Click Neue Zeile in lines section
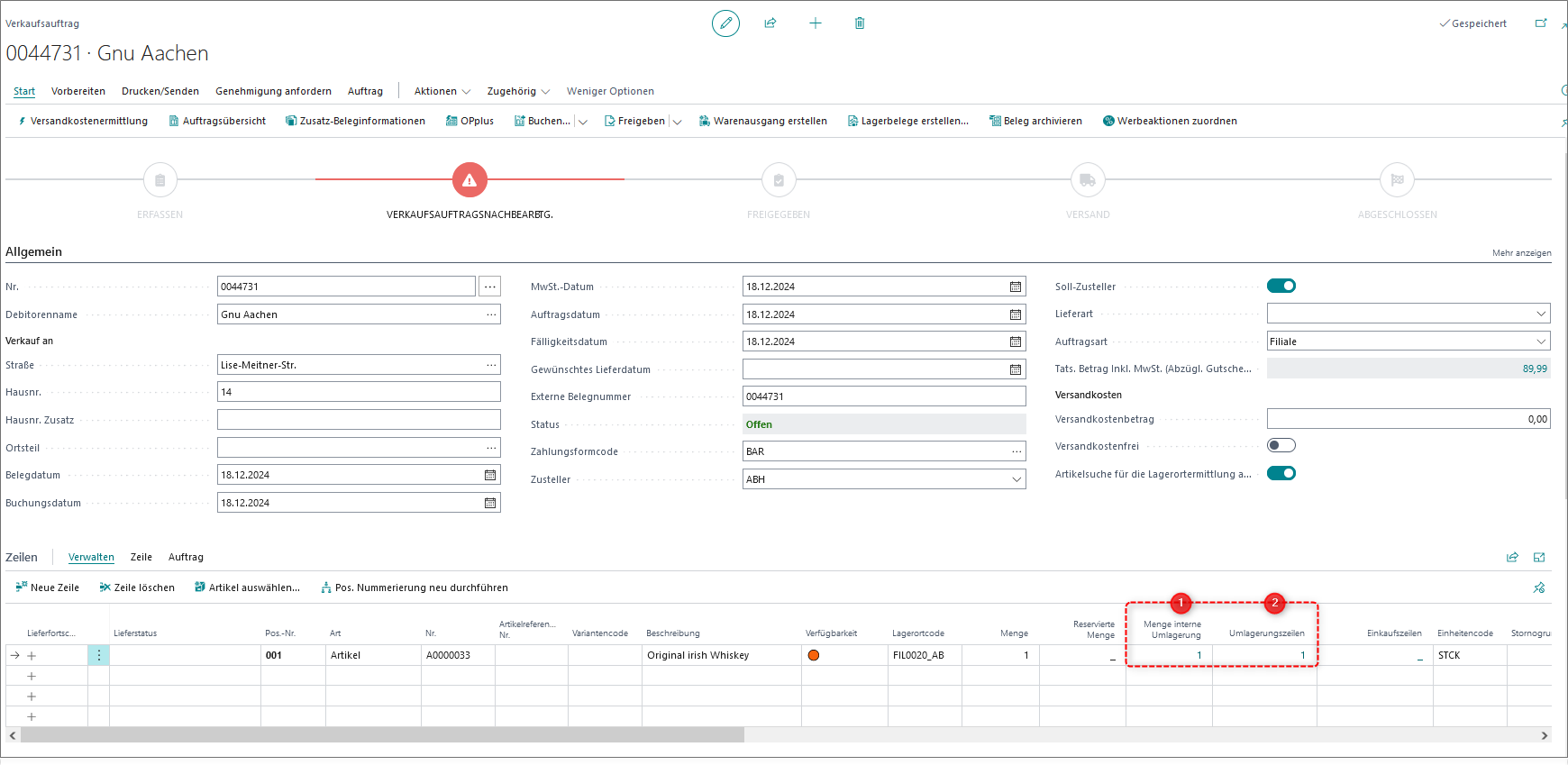The image size is (1568, 765). click(x=47, y=587)
